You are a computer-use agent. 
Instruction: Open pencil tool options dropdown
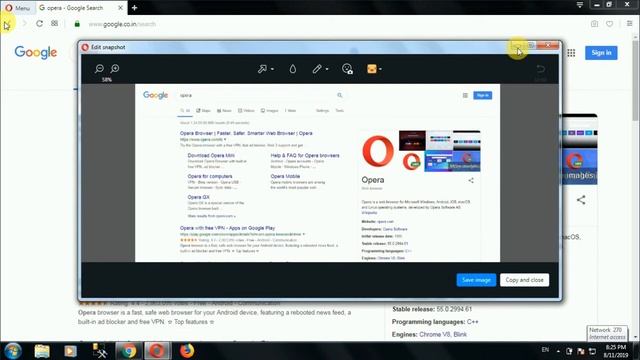[x=327, y=69]
